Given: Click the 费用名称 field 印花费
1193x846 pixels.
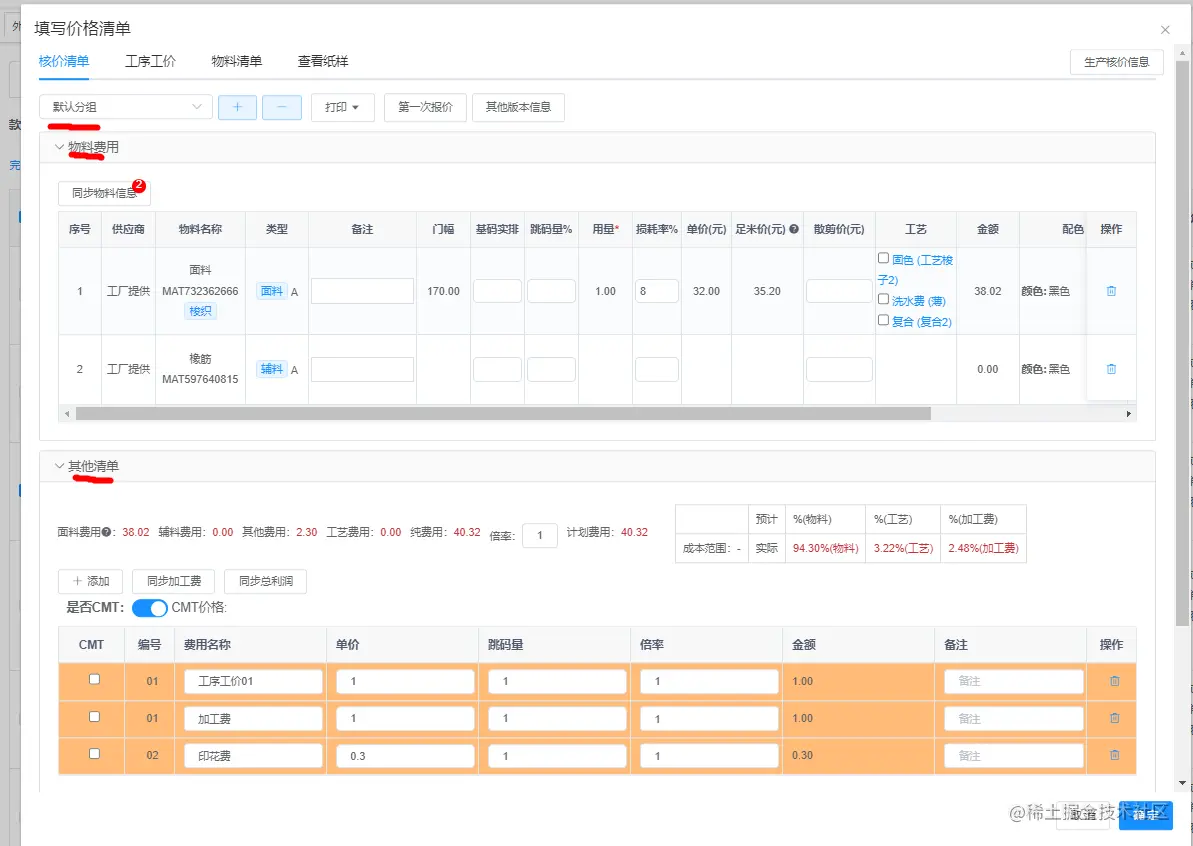Looking at the screenshot, I should point(253,755).
